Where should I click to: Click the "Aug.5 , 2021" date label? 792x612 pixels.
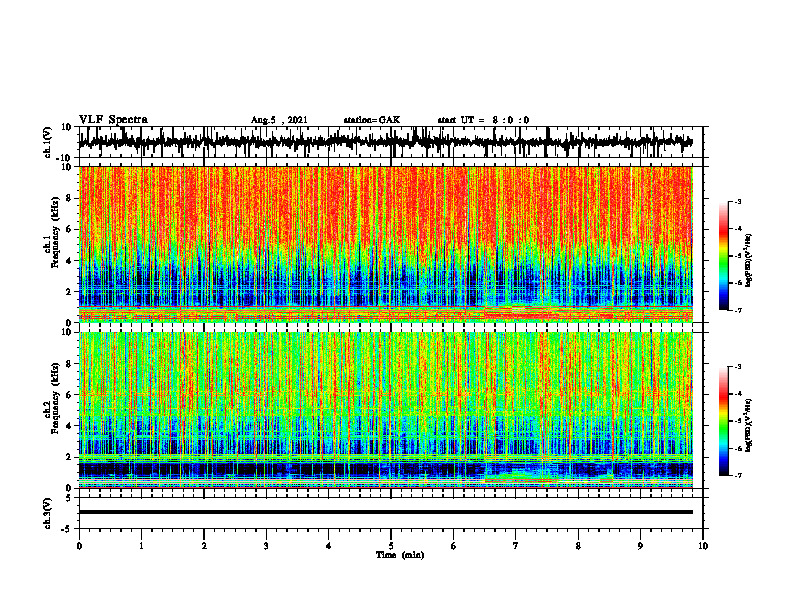279,120
